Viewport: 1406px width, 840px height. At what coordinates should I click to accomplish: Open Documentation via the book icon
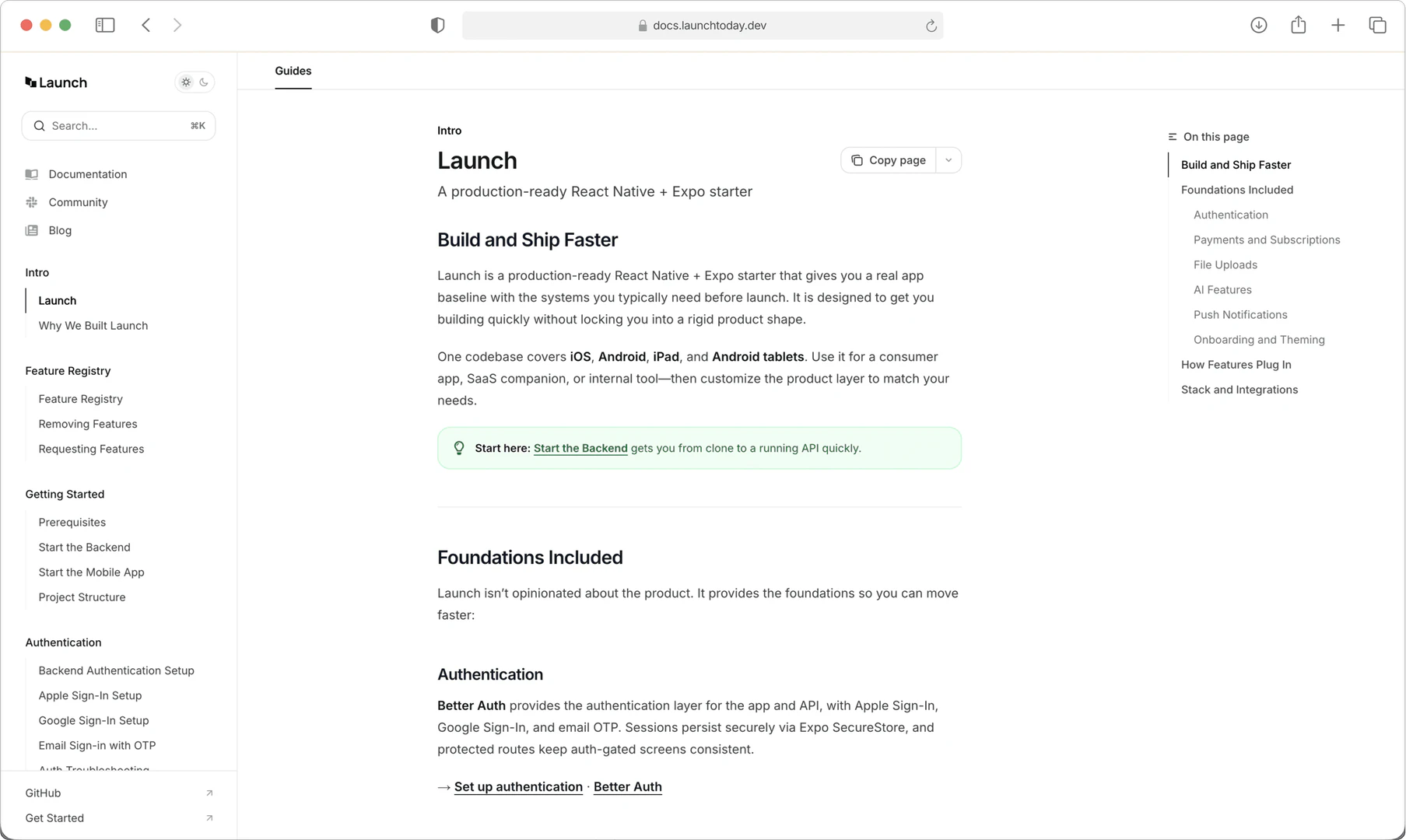click(x=32, y=174)
